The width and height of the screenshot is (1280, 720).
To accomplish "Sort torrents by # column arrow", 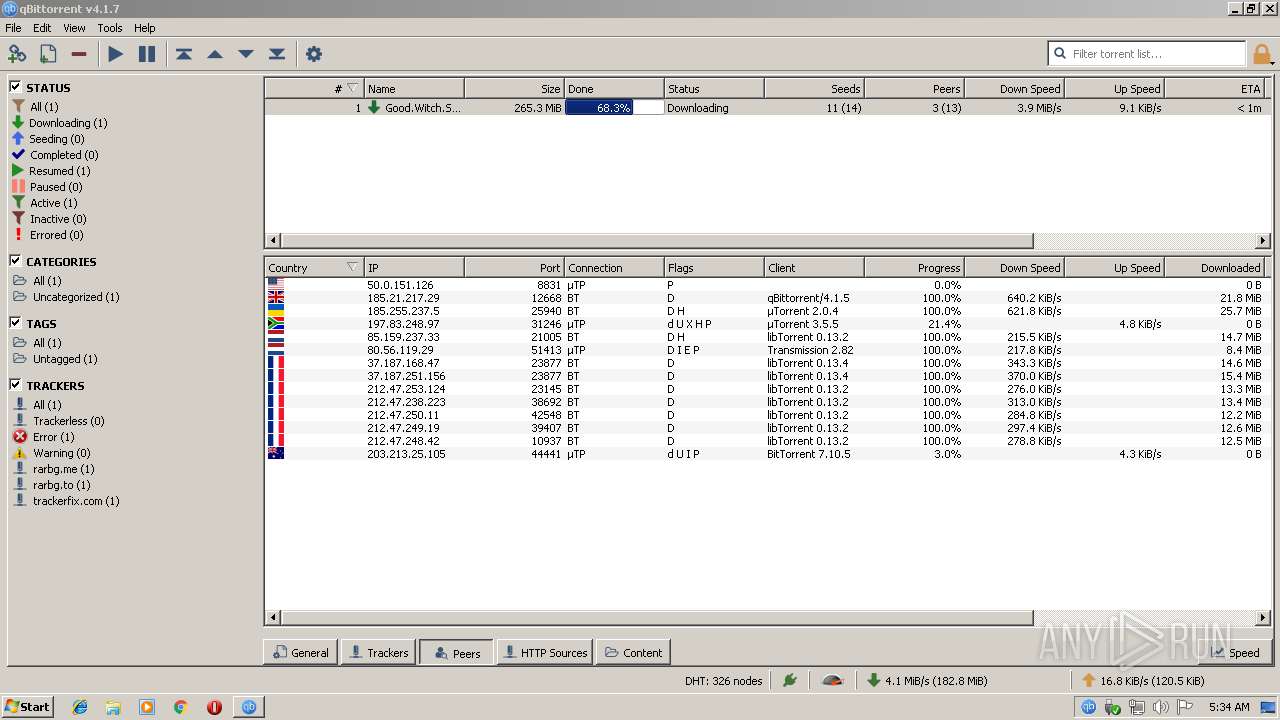I will (352, 88).
